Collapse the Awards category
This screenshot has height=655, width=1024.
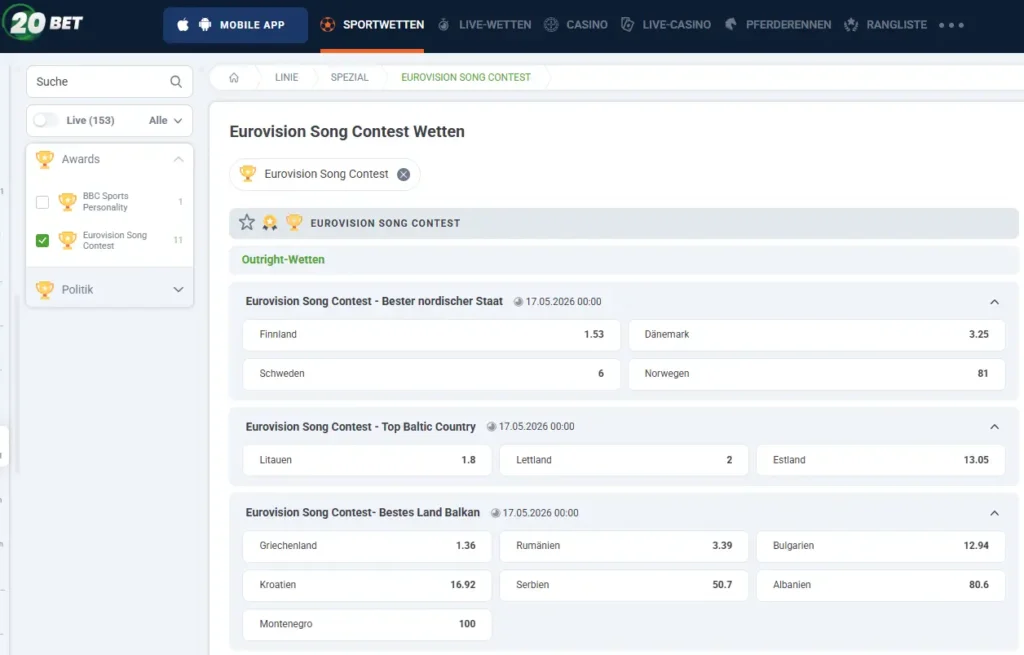coord(178,159)
